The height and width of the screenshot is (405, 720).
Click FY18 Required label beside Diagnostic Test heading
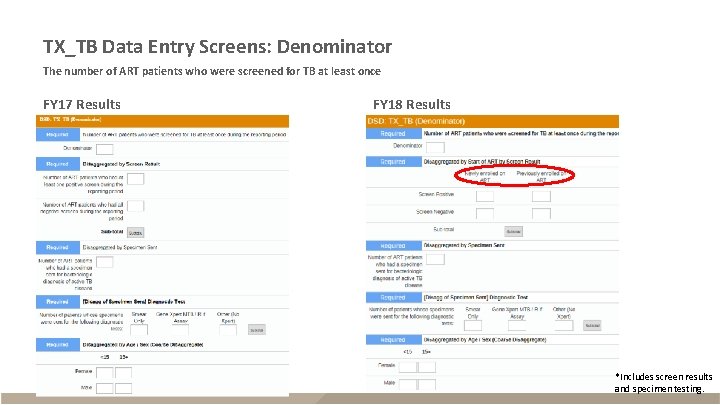(x=394, y=297)
